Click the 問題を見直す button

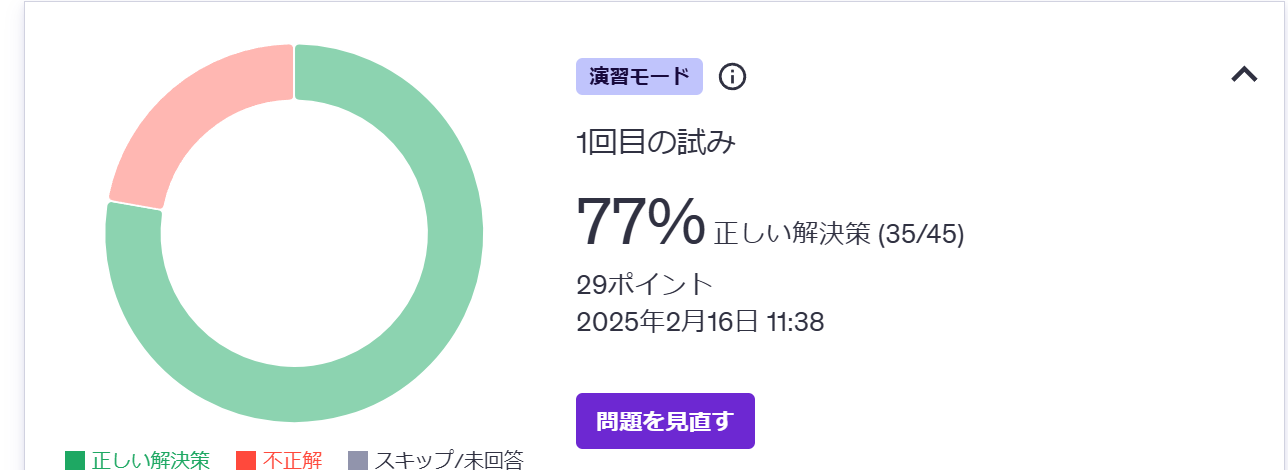[x=665, y=421]
